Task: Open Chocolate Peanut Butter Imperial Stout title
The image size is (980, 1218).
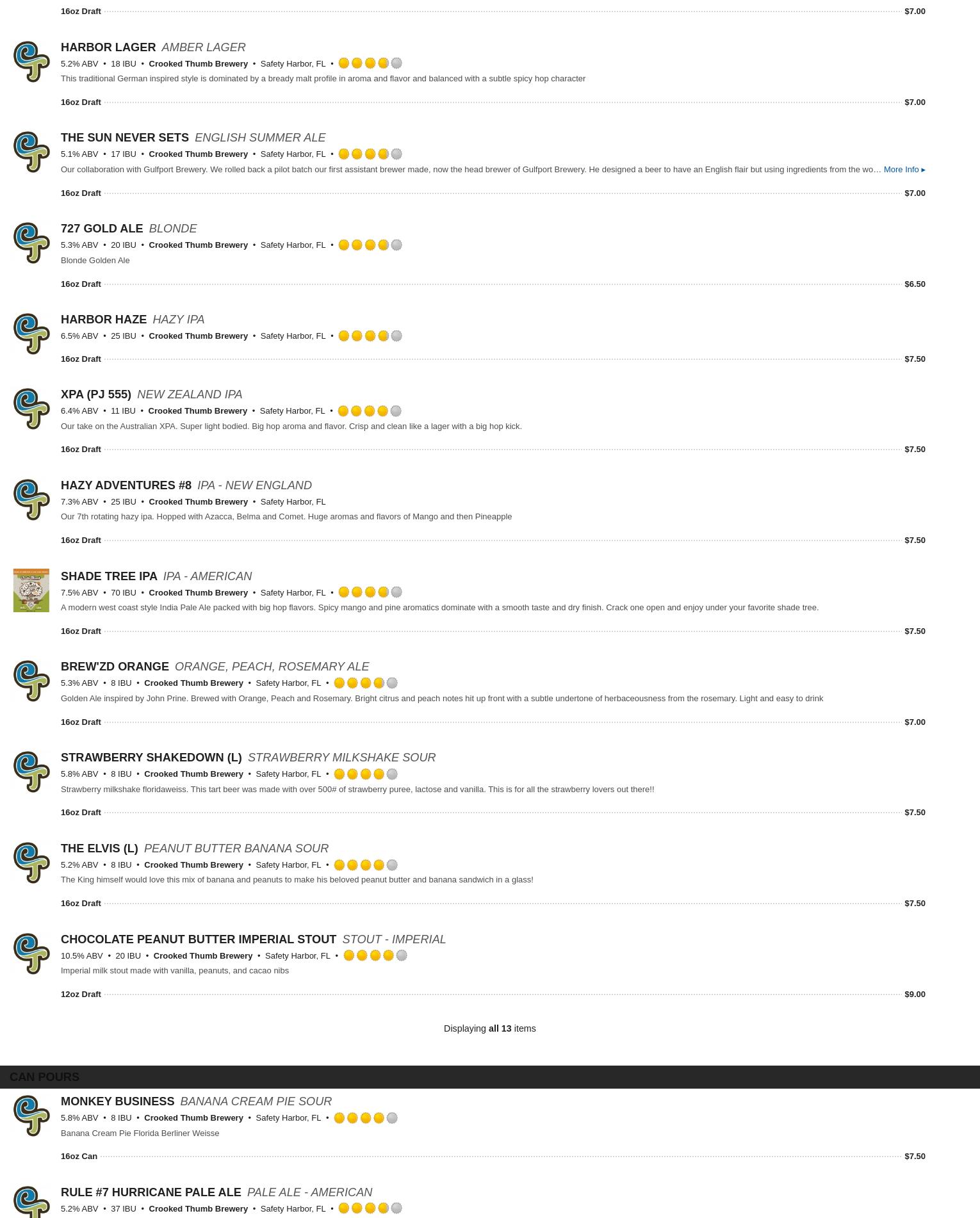Action: [199, 939]
